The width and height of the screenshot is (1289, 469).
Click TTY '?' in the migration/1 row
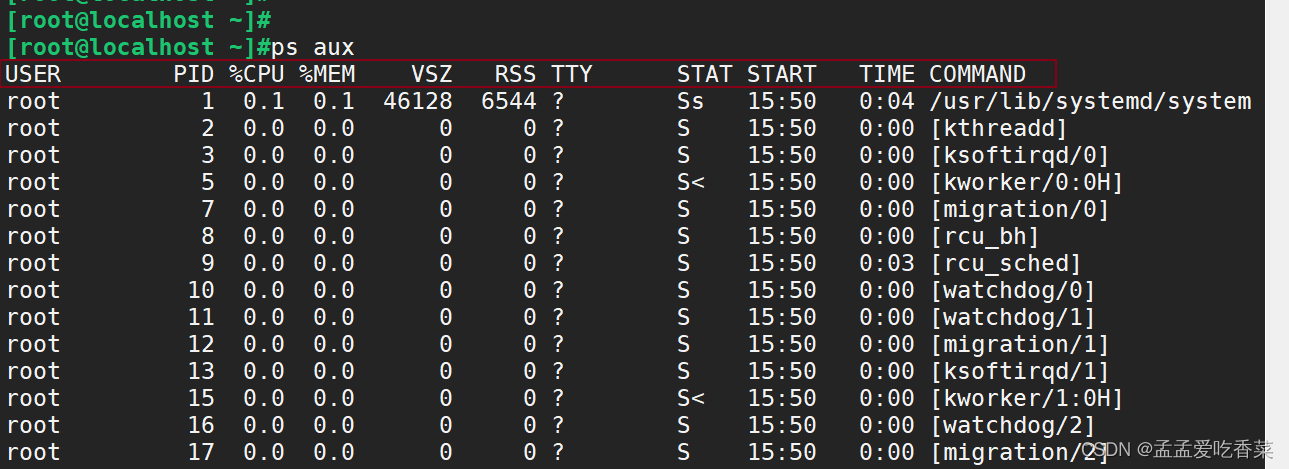[x=558, y=344]
